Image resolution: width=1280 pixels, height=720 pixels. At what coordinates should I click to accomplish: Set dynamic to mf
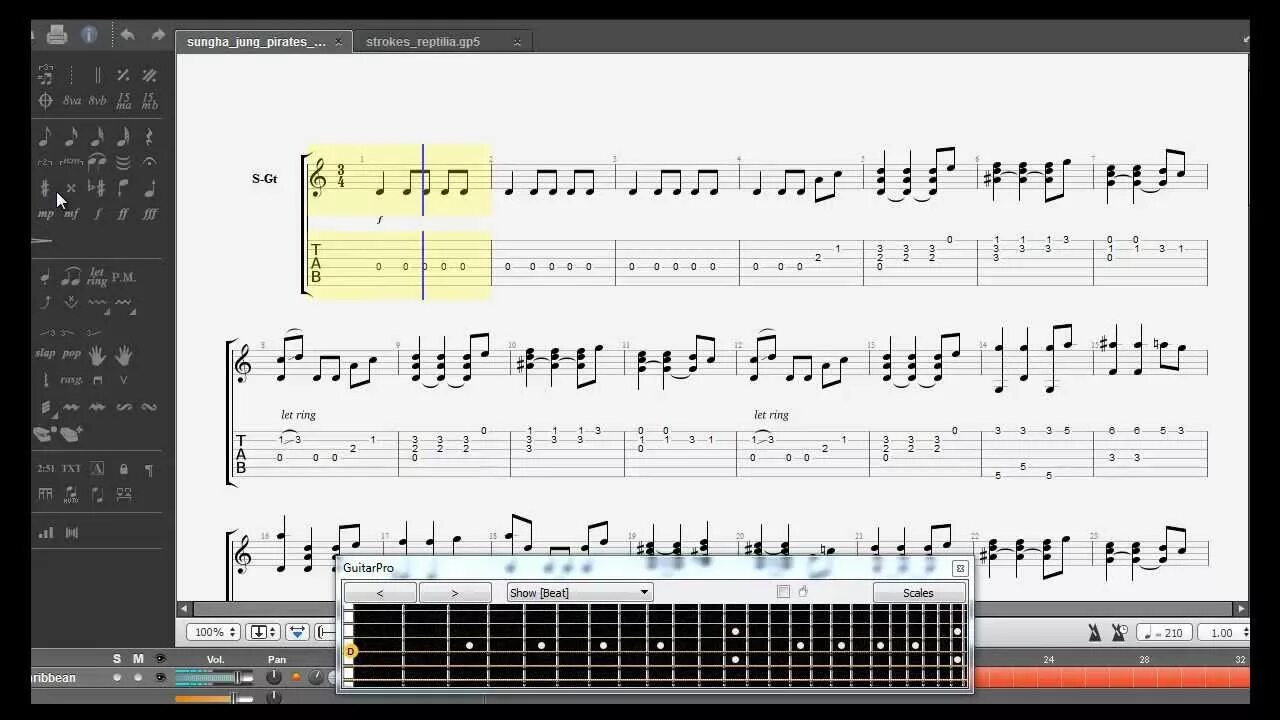tap(71, 213)
